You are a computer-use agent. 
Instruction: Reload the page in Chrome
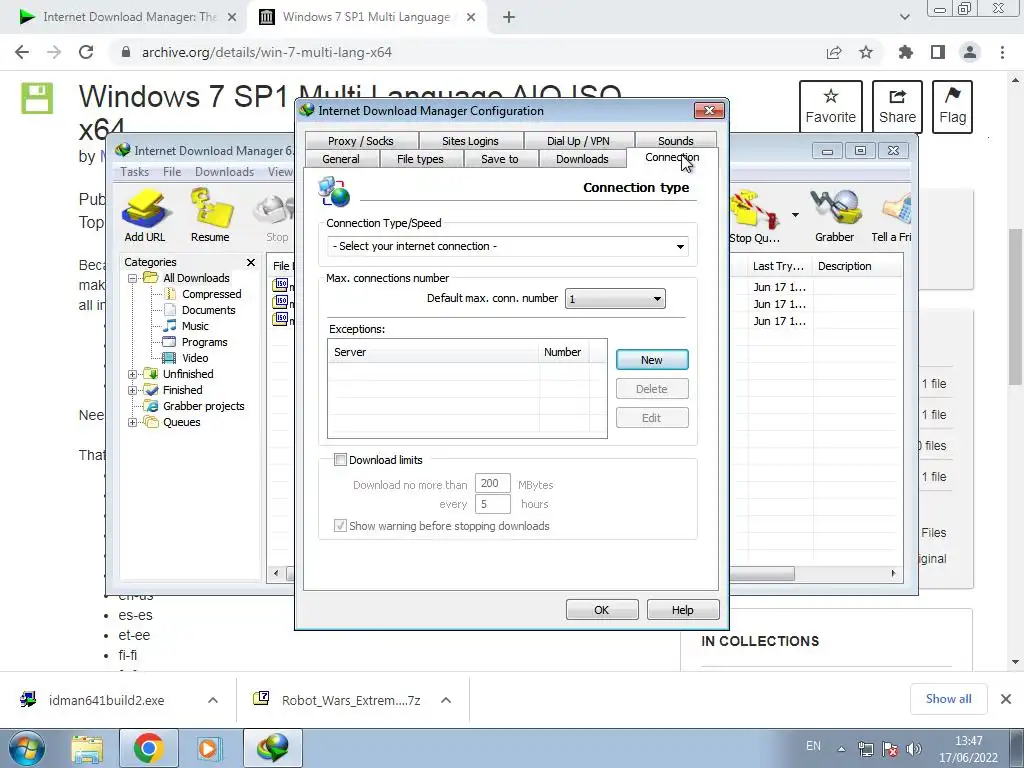pos(86,52)
